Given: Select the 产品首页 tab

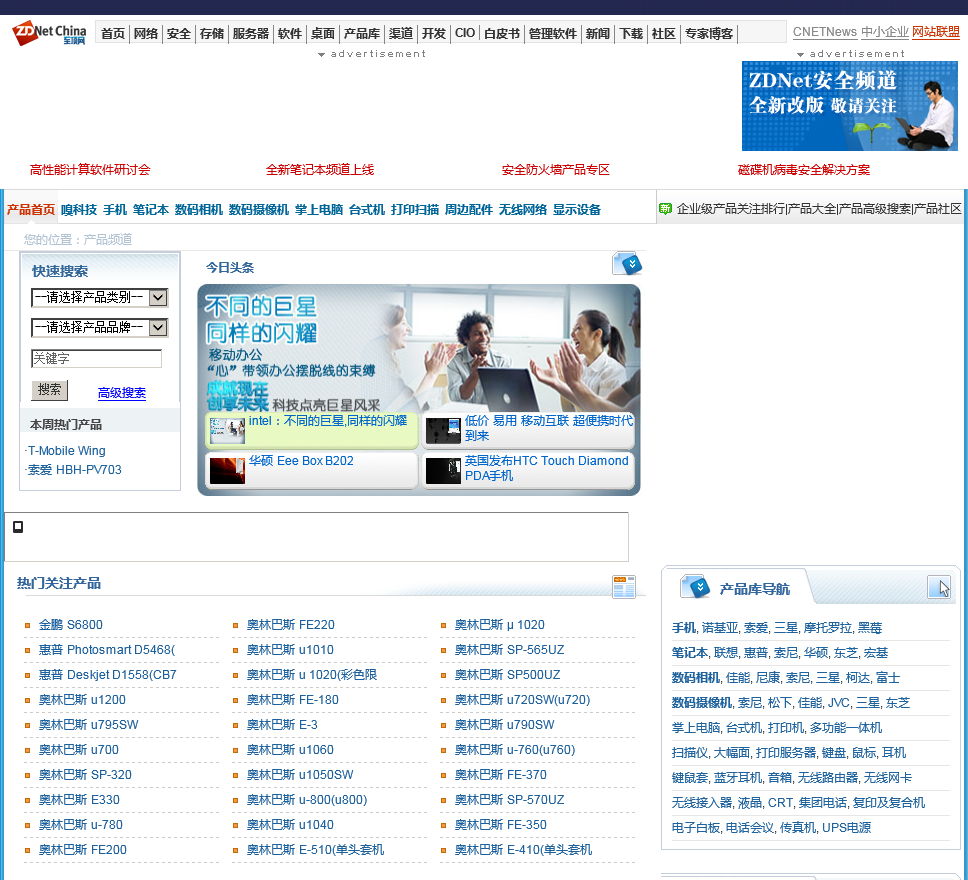Looking at the screenshot, I should [31, 210].
